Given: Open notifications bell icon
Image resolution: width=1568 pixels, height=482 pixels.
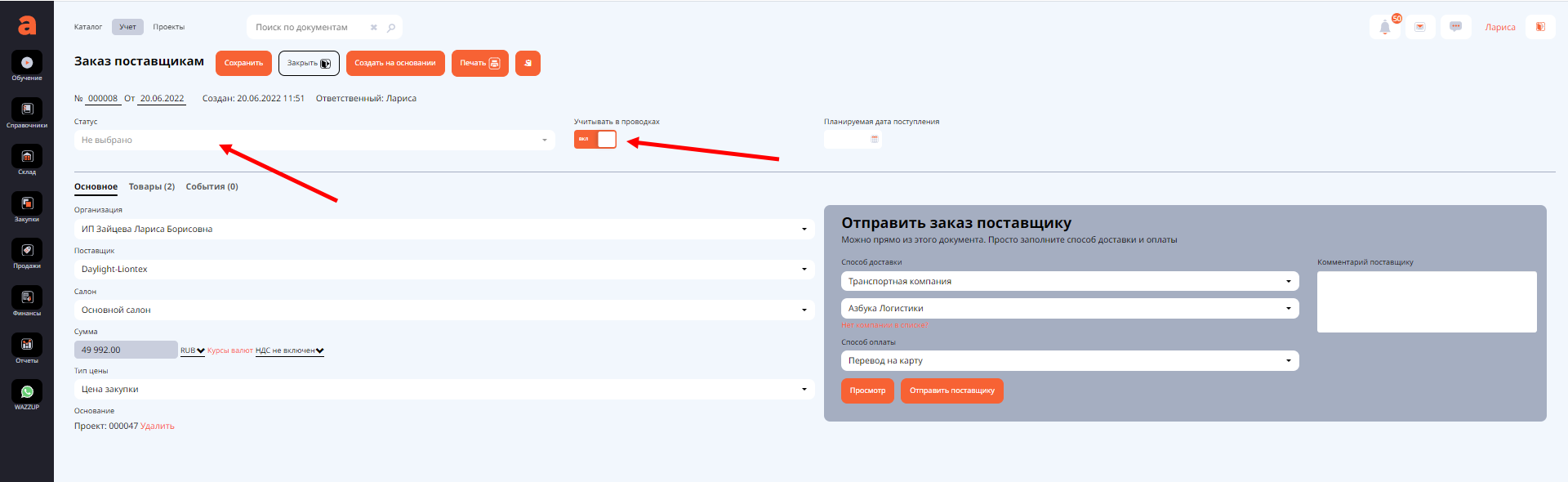Looking at the screenshot, I should tap(1385, 27).
